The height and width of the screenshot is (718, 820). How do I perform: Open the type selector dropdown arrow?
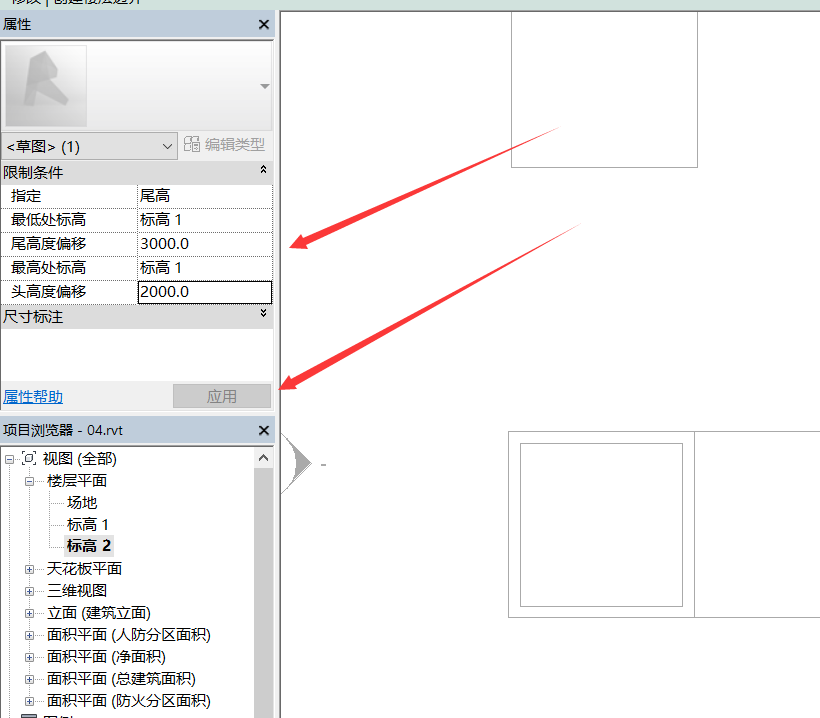264,87
